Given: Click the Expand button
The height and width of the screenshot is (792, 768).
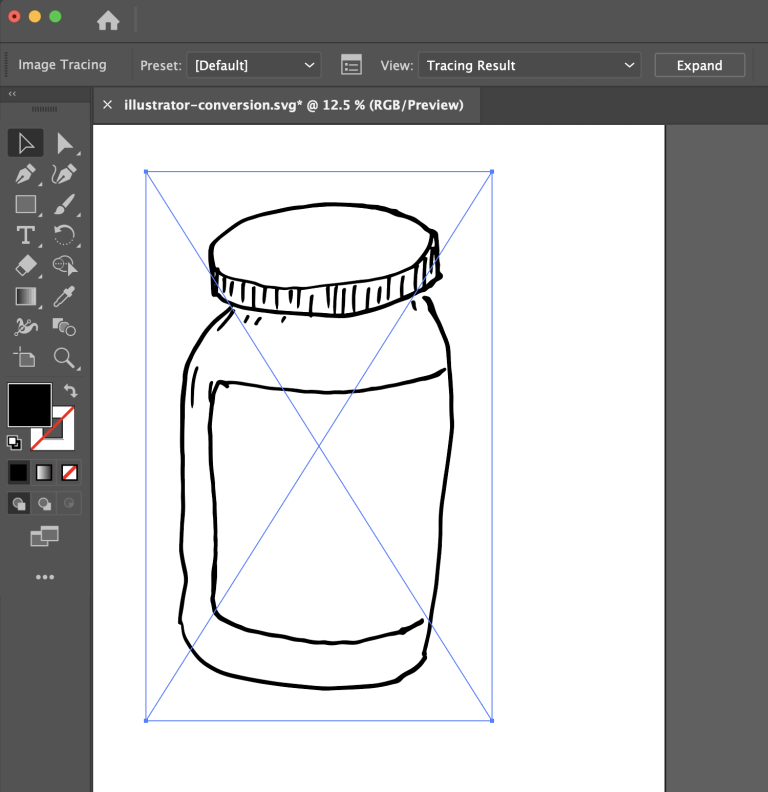Looking at the screenshot, I should click(699, 66).
